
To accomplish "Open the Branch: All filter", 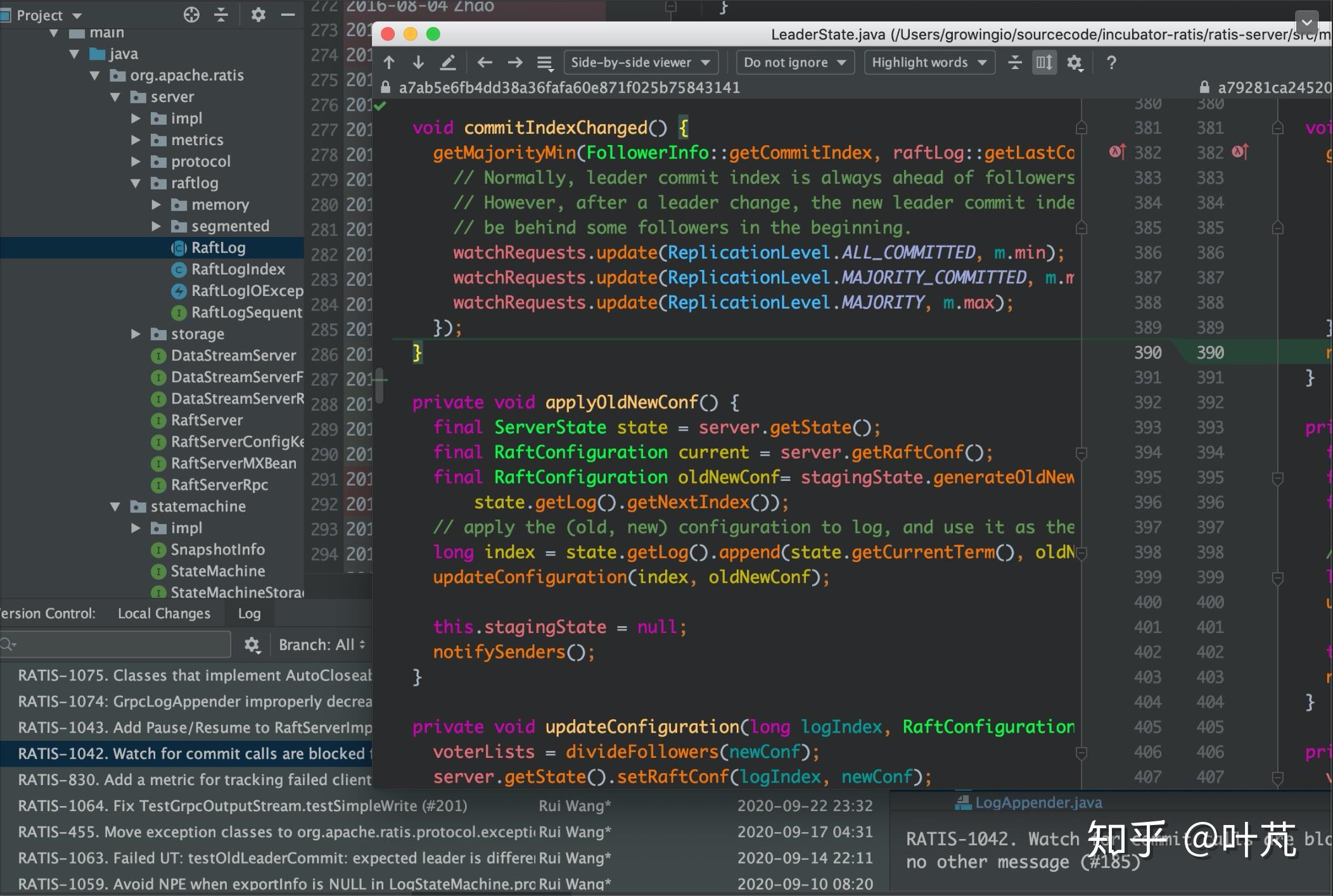I will coord(322,645).
